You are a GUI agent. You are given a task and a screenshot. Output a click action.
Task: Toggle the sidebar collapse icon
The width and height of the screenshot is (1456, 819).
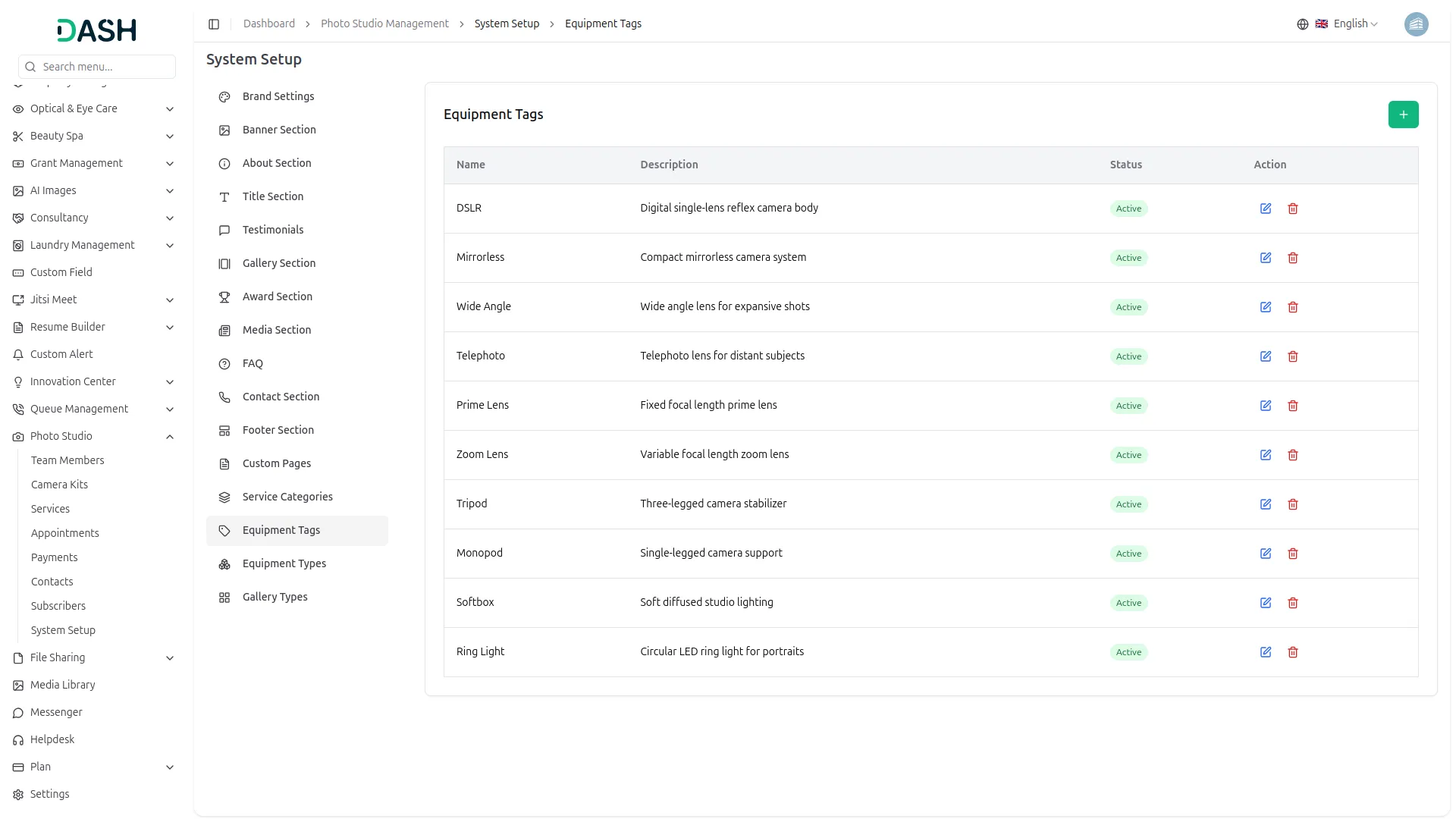[214, 24]
